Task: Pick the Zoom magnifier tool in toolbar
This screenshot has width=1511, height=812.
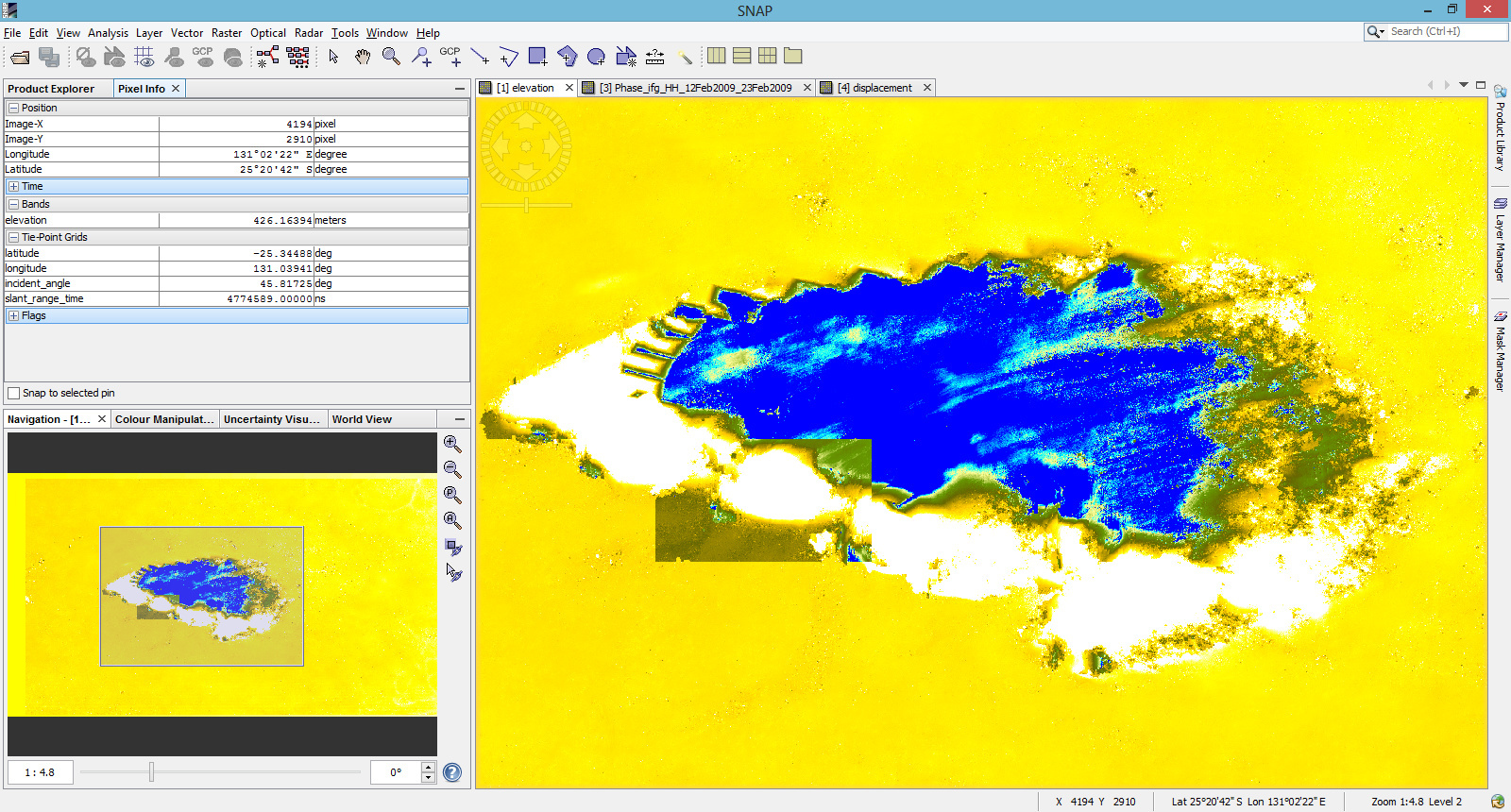Action: [x=391, y=57]
